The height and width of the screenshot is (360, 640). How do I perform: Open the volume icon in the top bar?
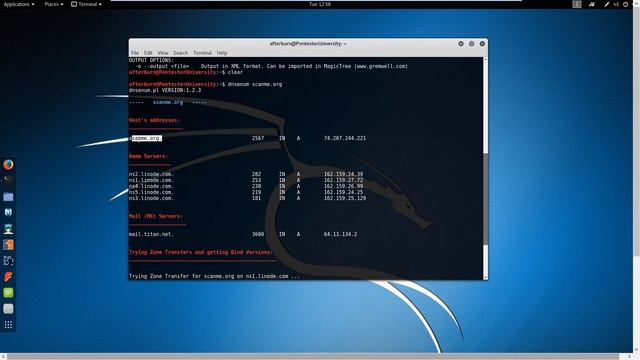point(616,4)
